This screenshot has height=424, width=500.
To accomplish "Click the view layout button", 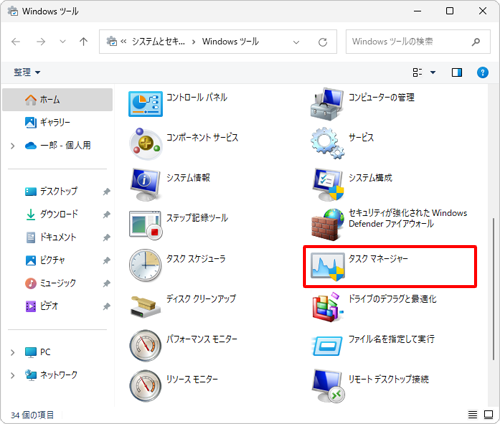I will (417, 72).
